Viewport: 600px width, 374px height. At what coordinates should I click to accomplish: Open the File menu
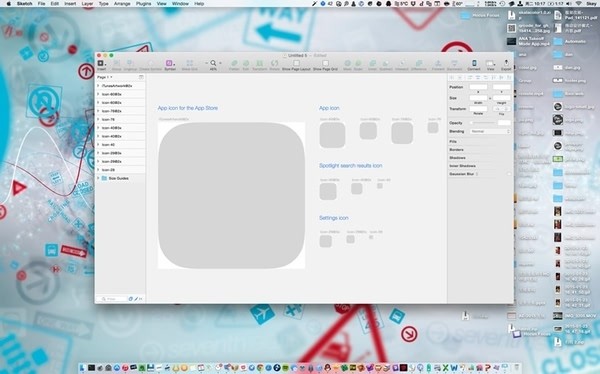pyautogui.click(x=41, y=3)
